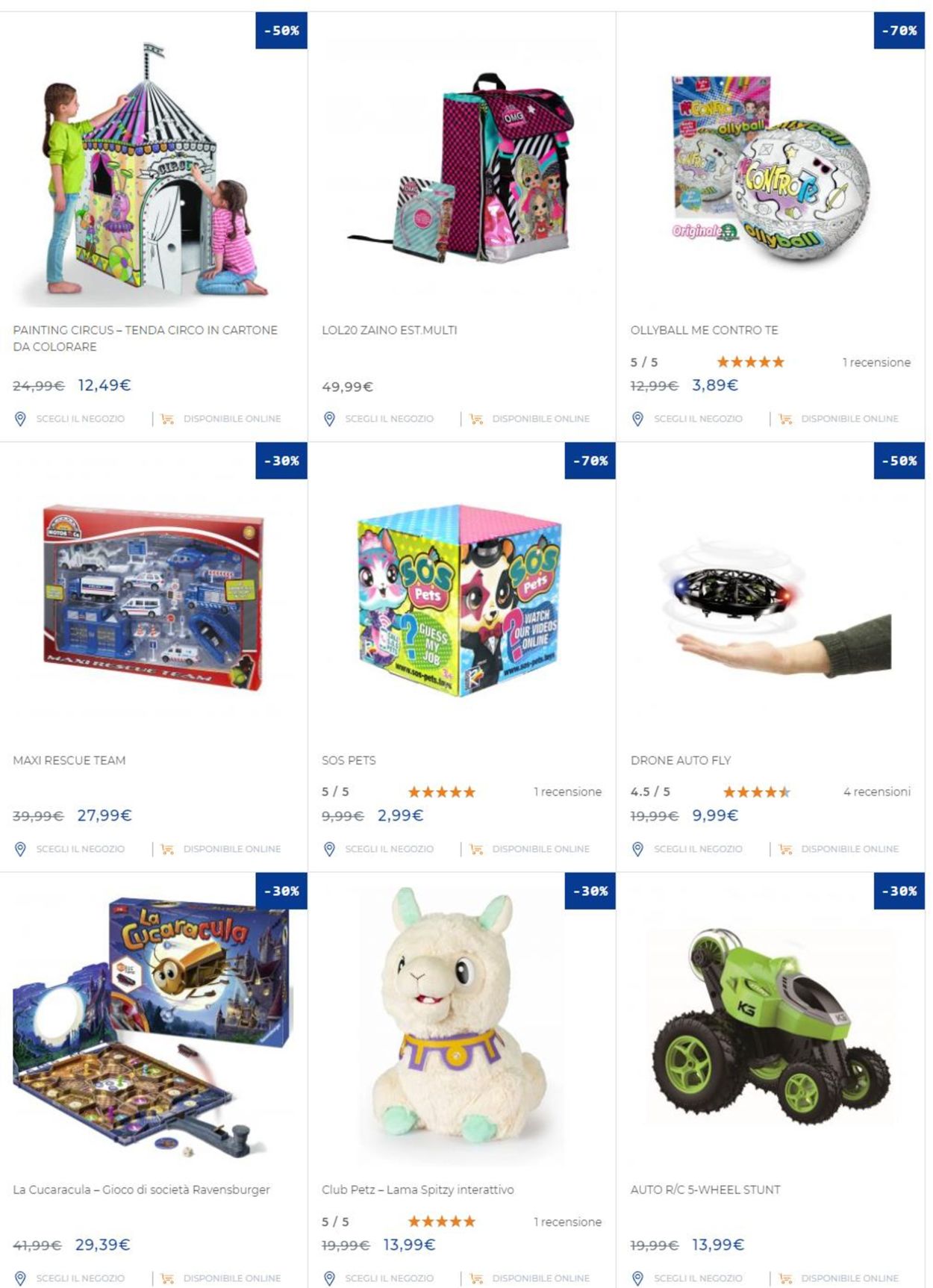The height and width of the screenshot is (1288, 933).
Task: Open the Painting Circus tent product title
Action: (145, 338)
